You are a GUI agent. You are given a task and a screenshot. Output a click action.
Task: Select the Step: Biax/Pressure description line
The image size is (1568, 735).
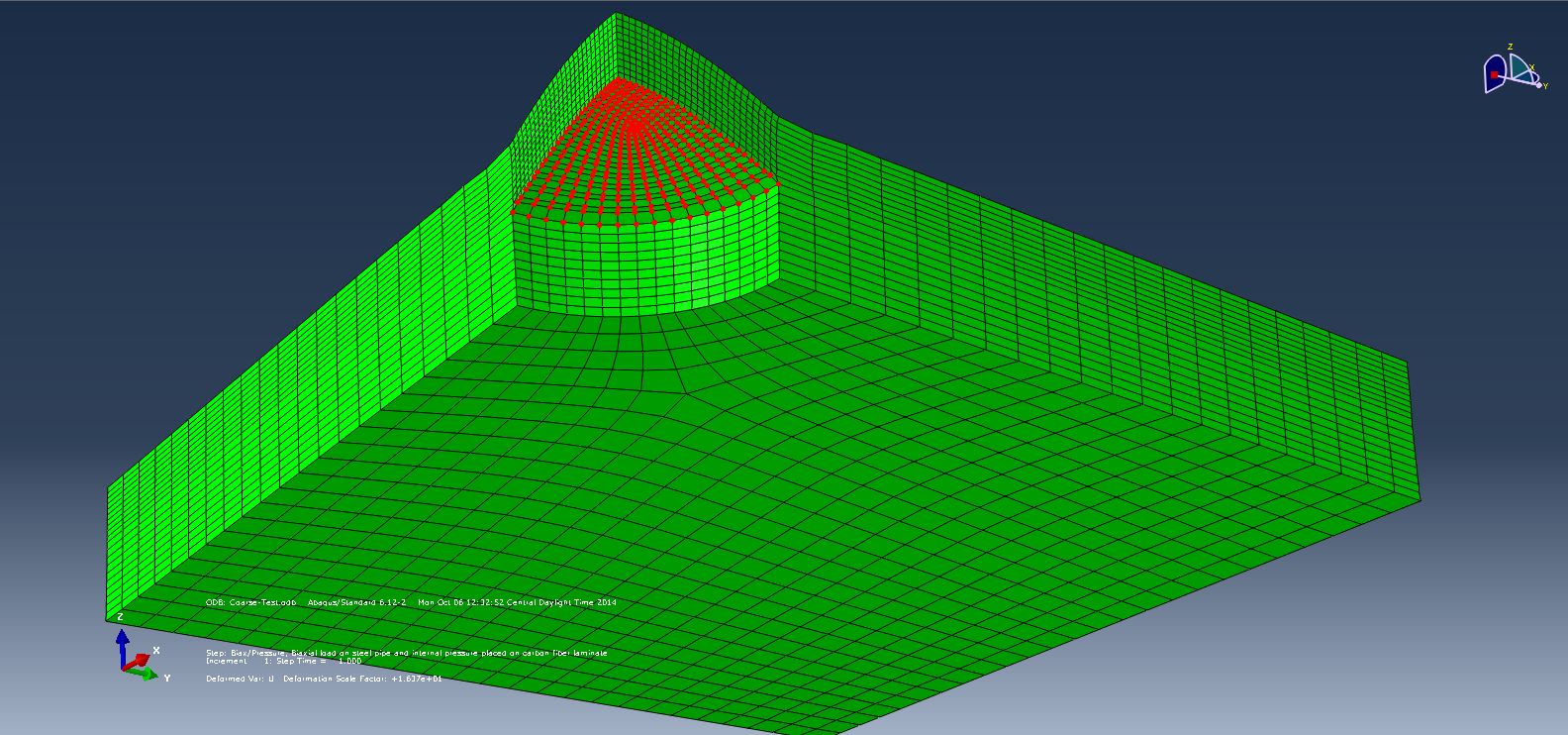pyautogui.click(x=406, y=653)
